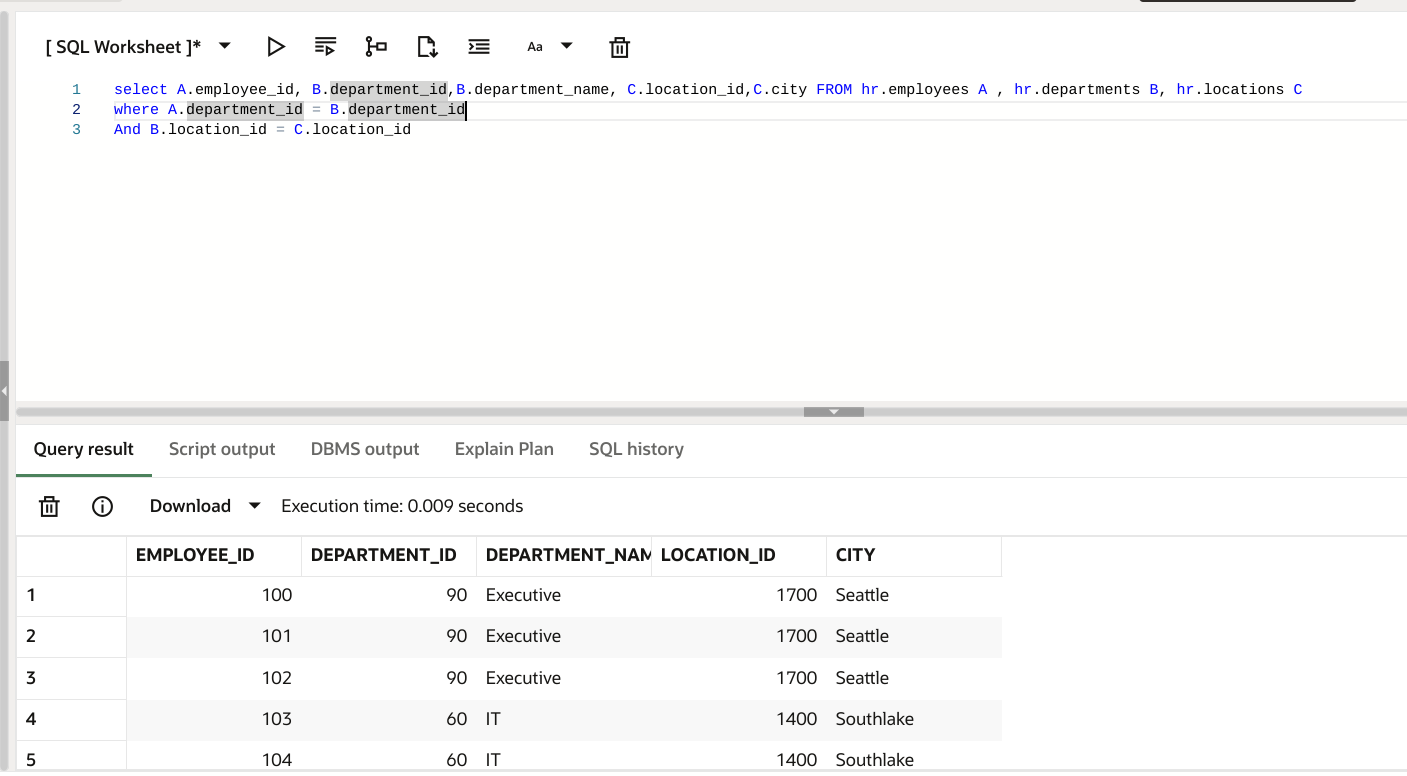
Task: Select the cell with employee ID 101
Action: (x=214, y=636)
